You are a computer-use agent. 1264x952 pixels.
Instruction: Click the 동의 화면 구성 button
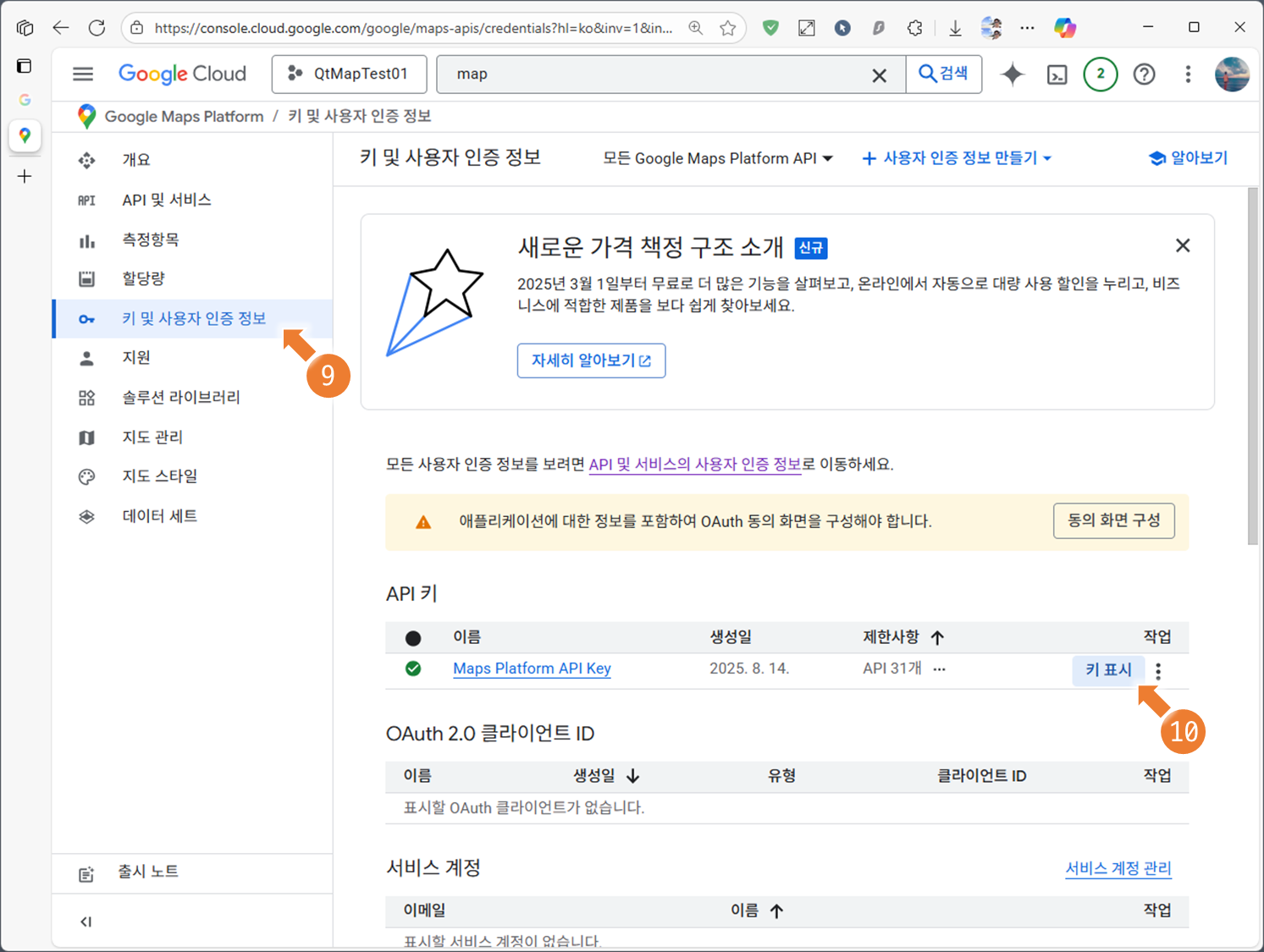[1113, 520]
